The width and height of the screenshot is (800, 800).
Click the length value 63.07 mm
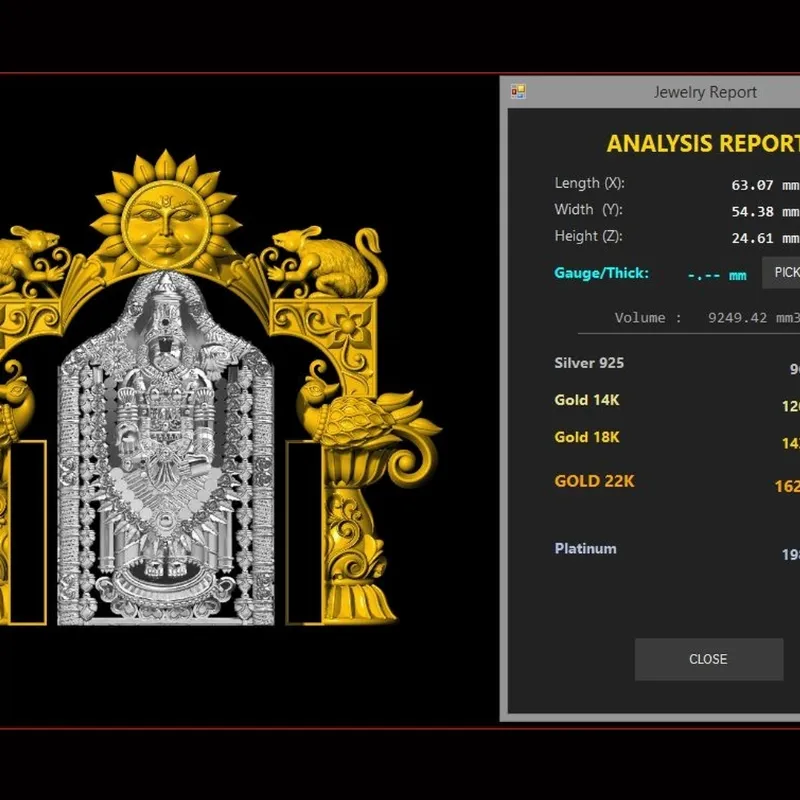(x=765, y=185)
